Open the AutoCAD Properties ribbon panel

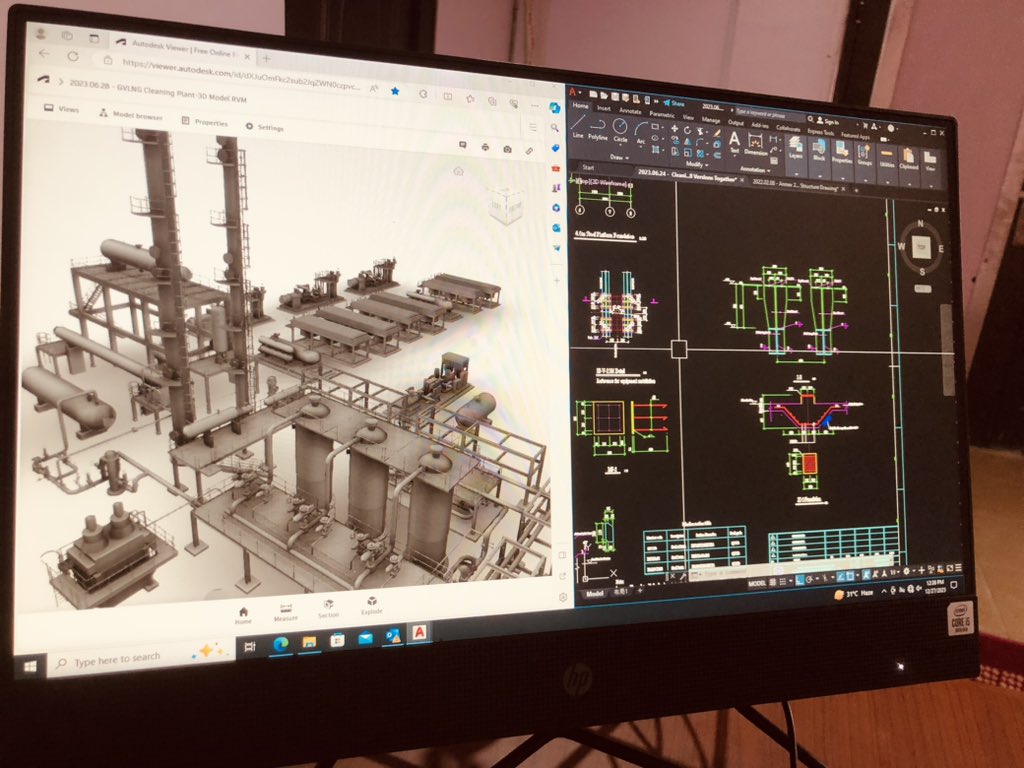click(842, 152)
